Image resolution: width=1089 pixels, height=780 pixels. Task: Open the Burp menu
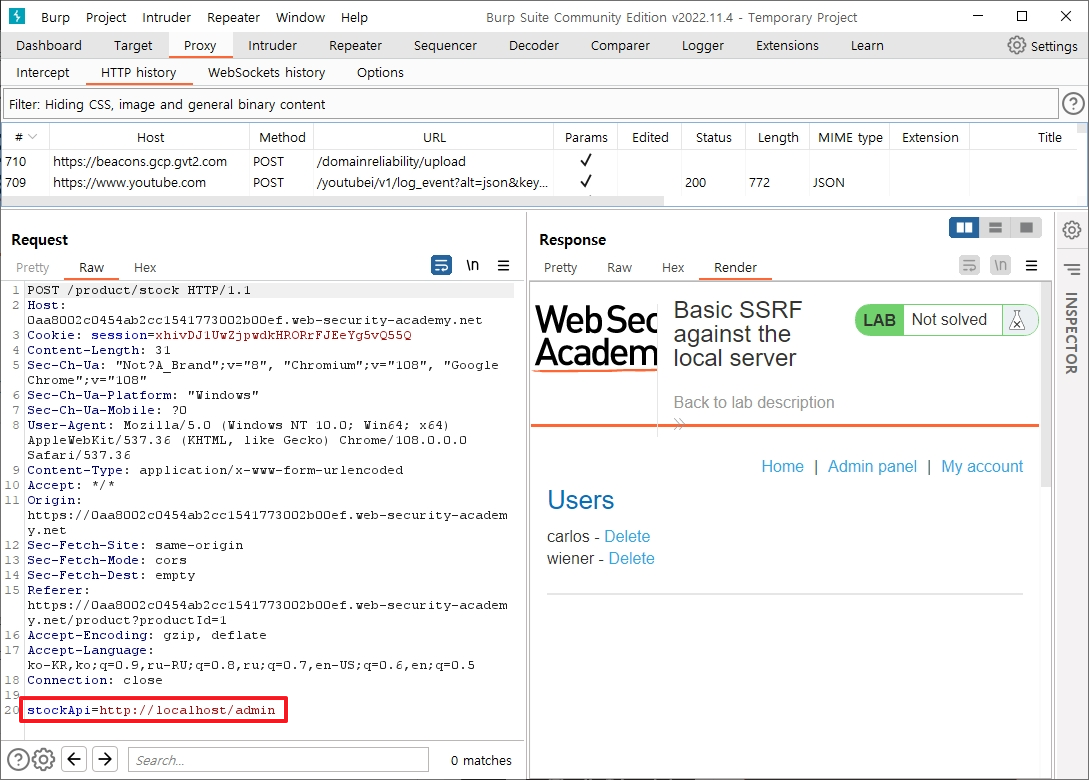coord(56,17)
